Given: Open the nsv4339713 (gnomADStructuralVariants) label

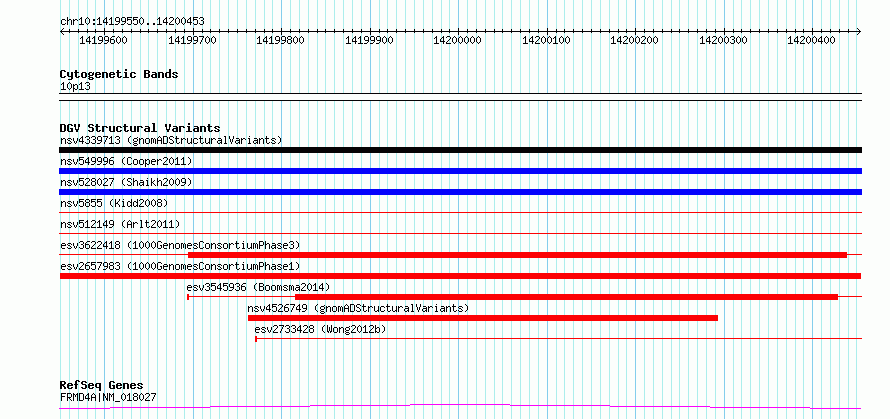Looking at the screenshot, I should click(171, 140).
